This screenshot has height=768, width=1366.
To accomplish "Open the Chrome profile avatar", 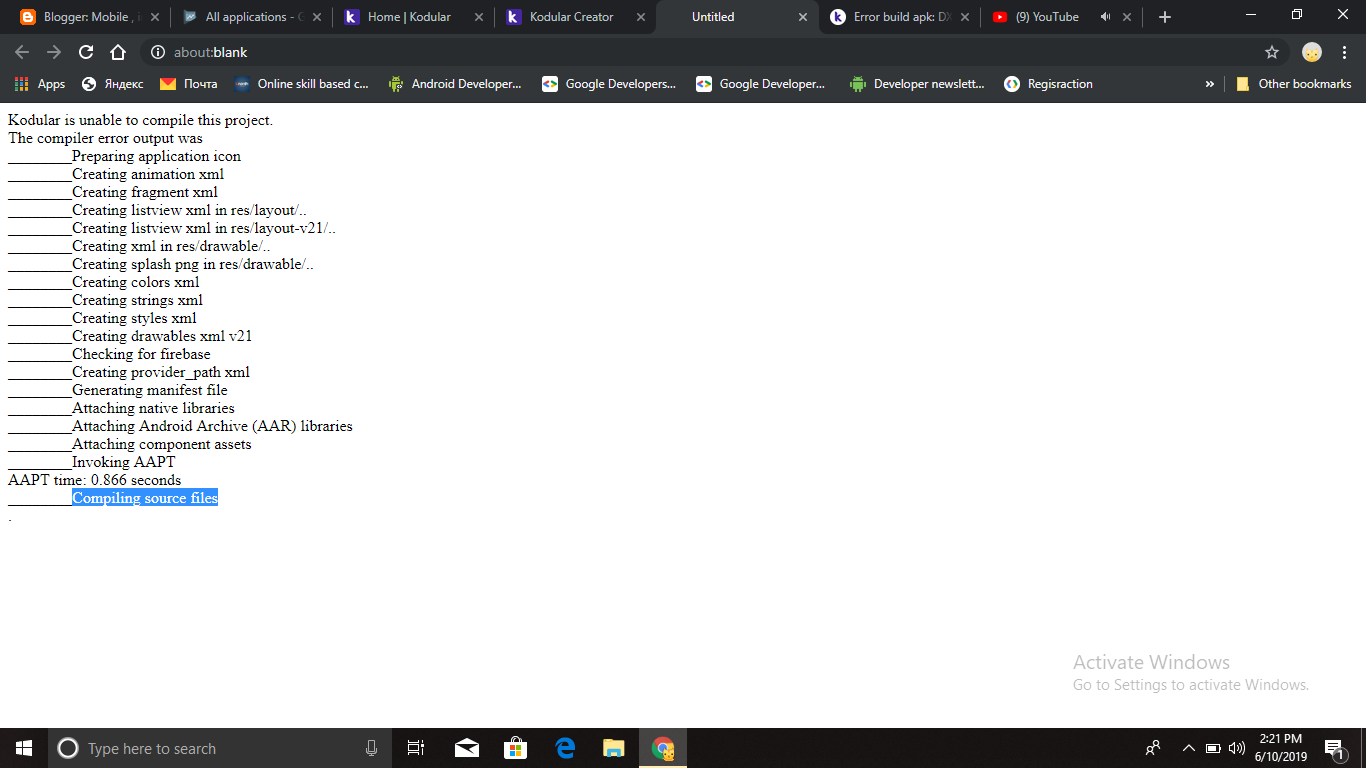I will point(1312,52).
